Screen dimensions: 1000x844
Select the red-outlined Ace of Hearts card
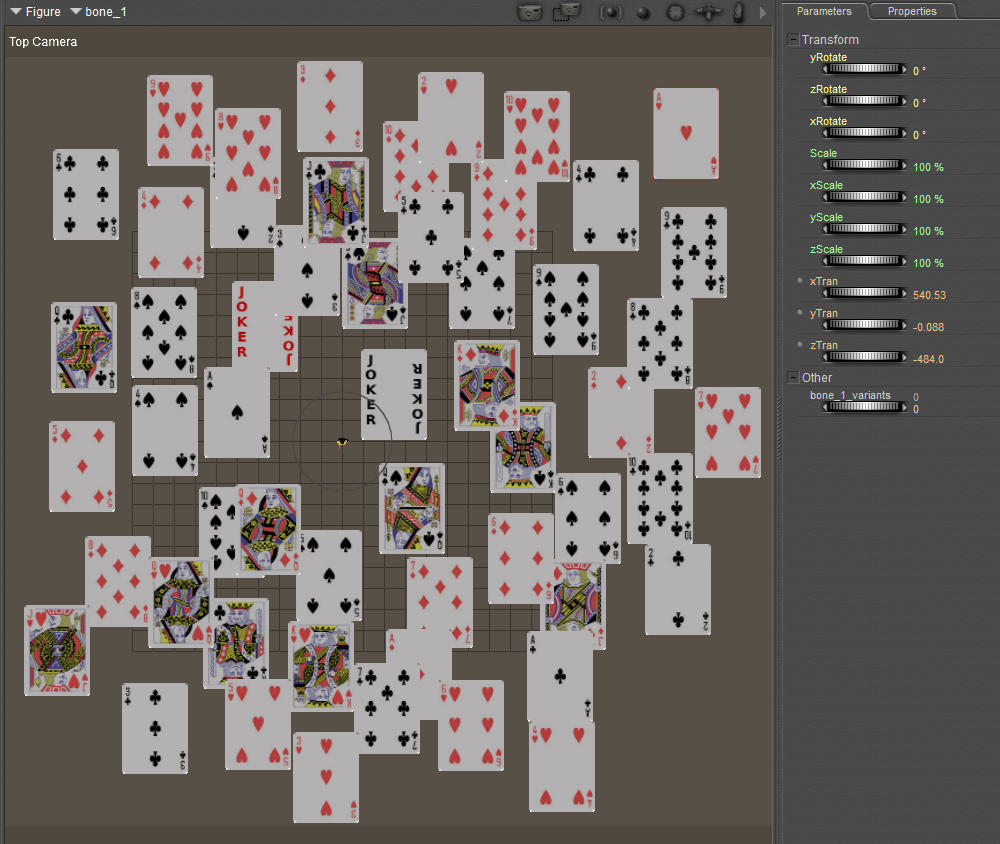[686, 133]
